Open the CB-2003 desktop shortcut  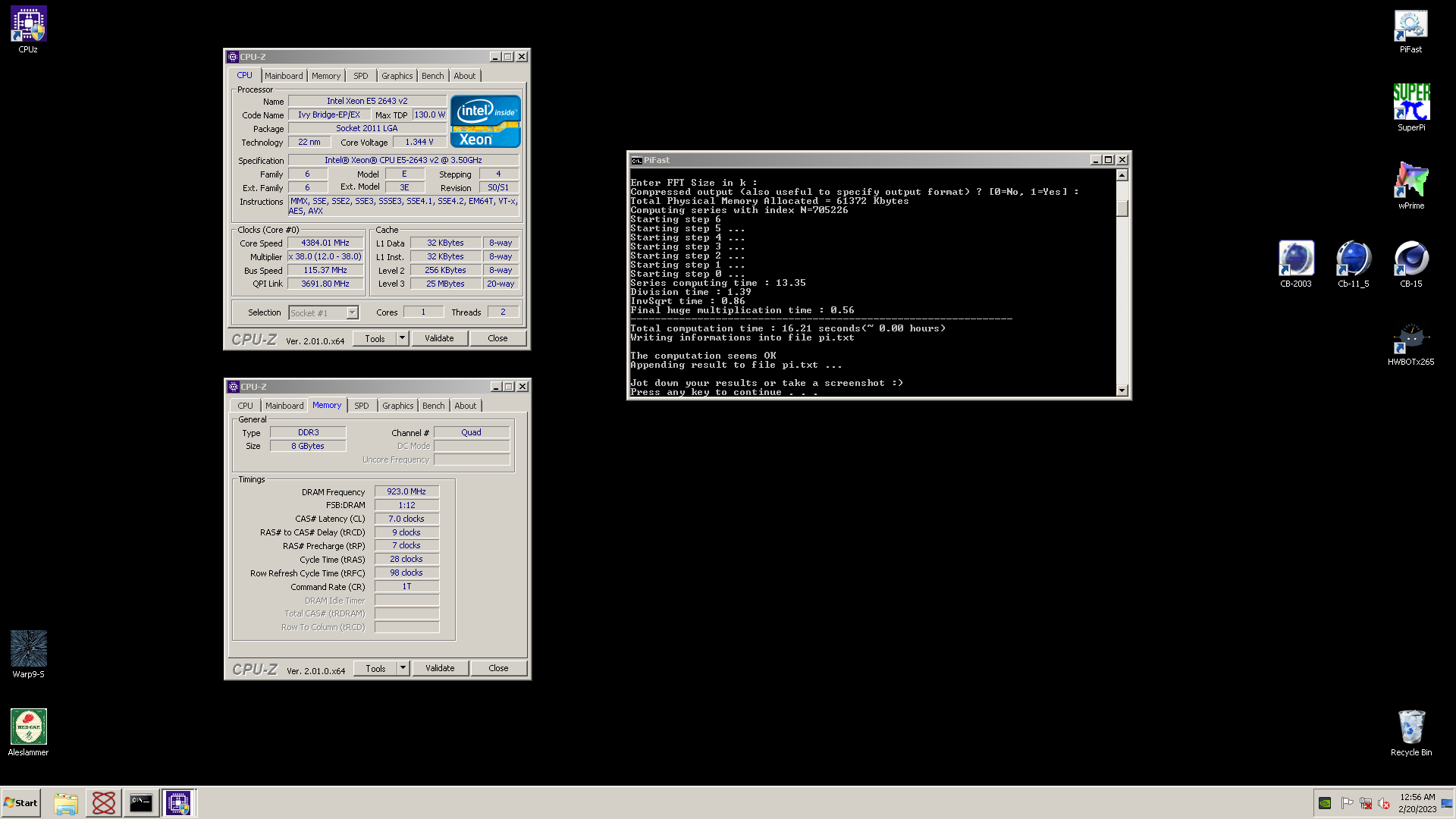1295,264
